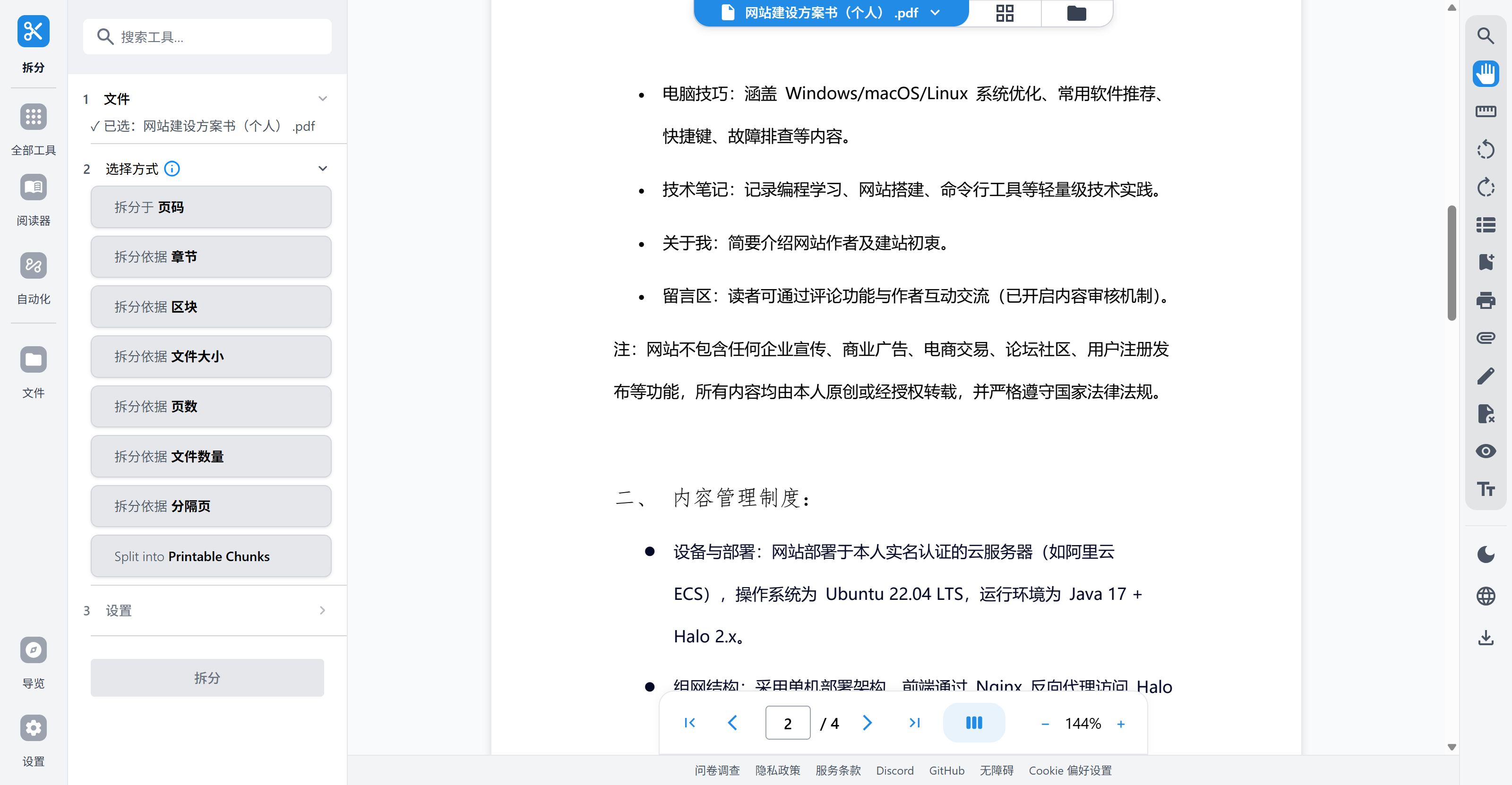Select the pencil annotate tool
This screenshot has height=785, width=1512.
(1485, 376)
